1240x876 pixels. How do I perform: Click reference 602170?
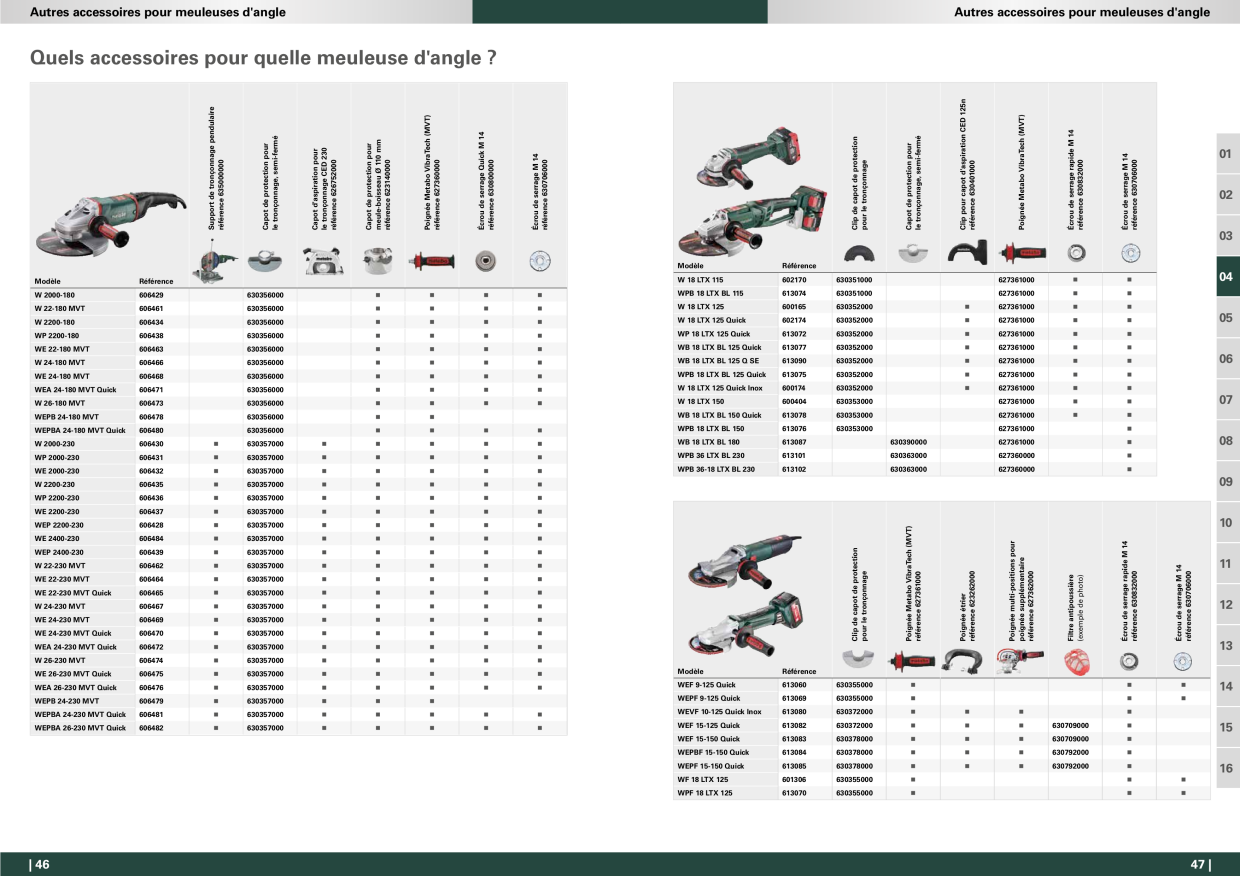pos(794,280)
